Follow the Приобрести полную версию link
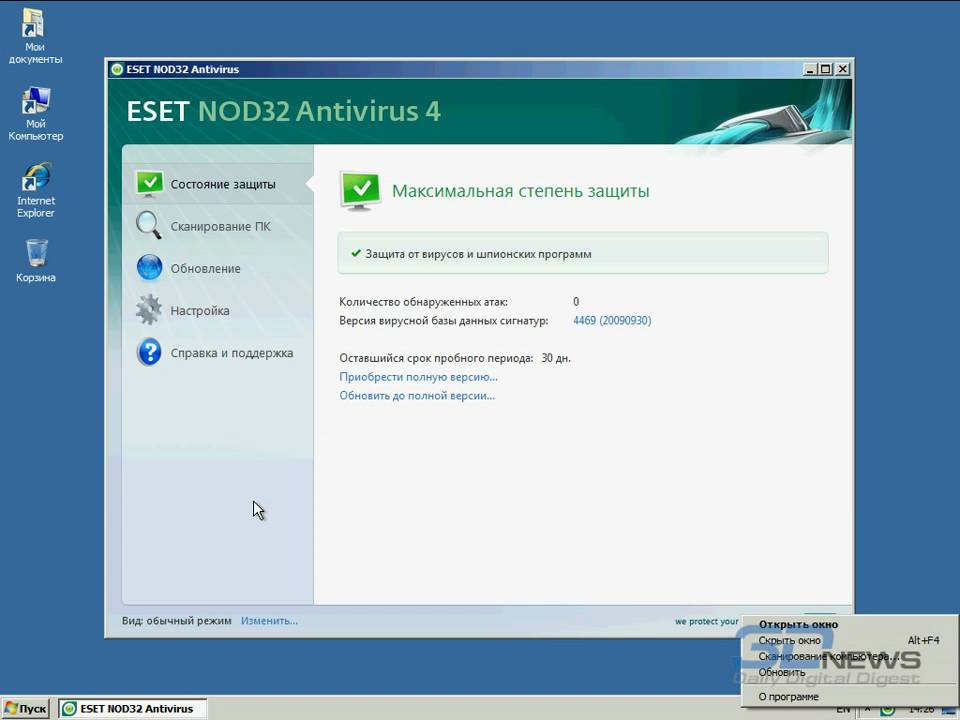960x720 pixels. click(x=418, y=377)
